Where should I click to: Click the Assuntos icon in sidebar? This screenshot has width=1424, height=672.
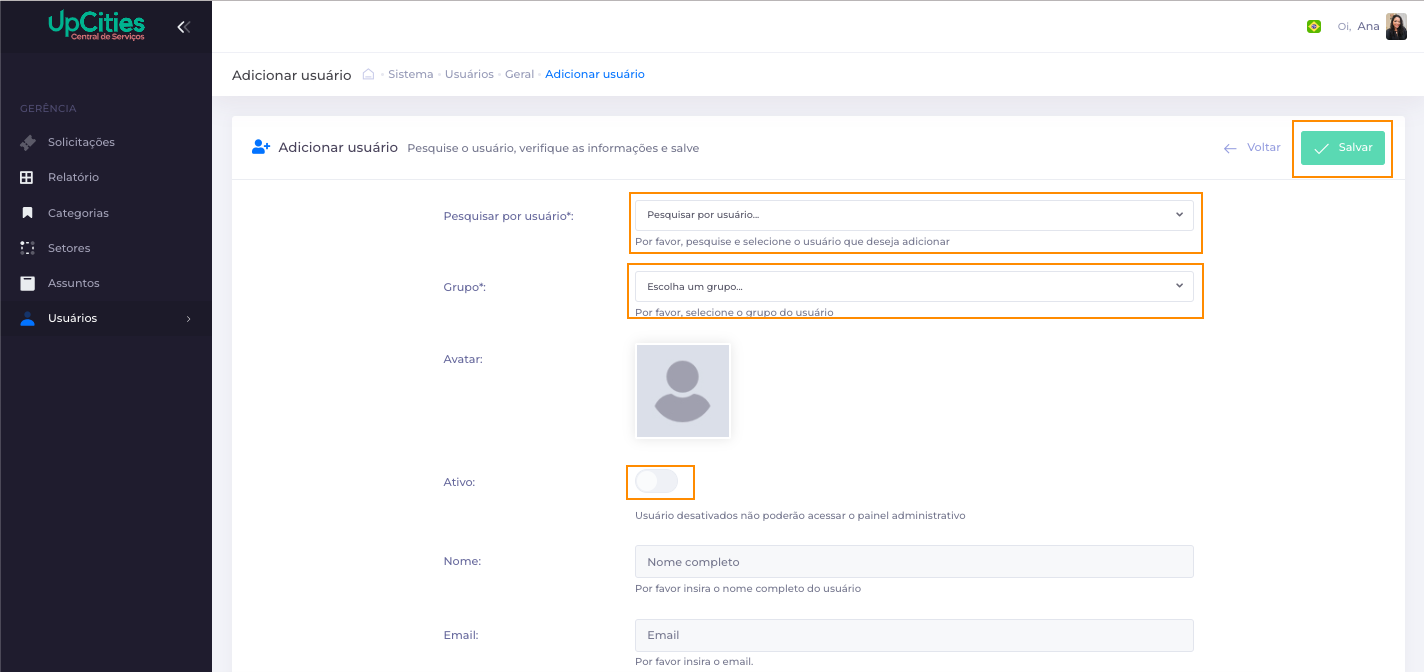tap(27, 283)
